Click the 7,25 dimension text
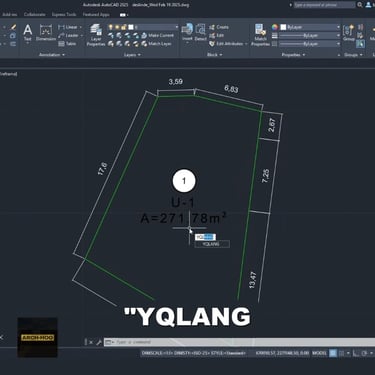 pyautogui.click(x=265, y=176)
